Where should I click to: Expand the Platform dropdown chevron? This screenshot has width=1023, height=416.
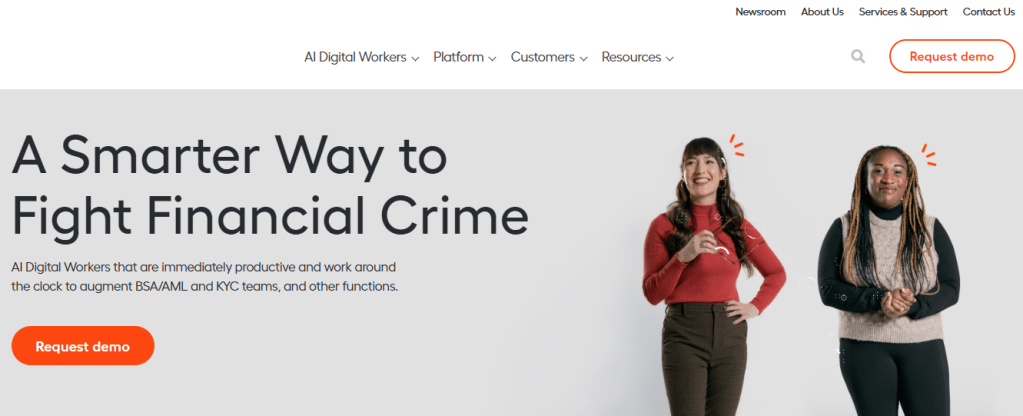coord(492,59)
